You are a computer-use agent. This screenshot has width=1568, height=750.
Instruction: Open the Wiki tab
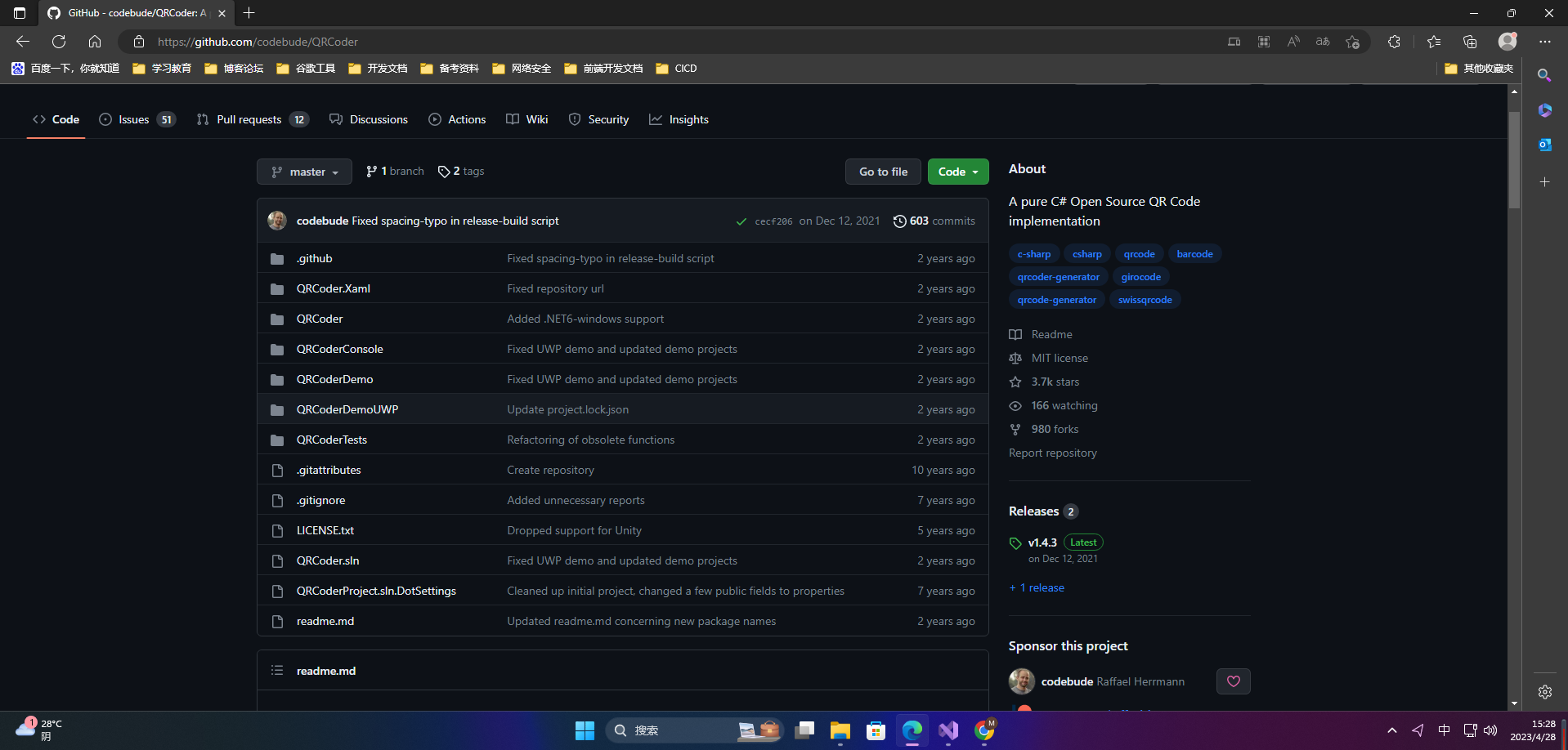click(527, 119)
